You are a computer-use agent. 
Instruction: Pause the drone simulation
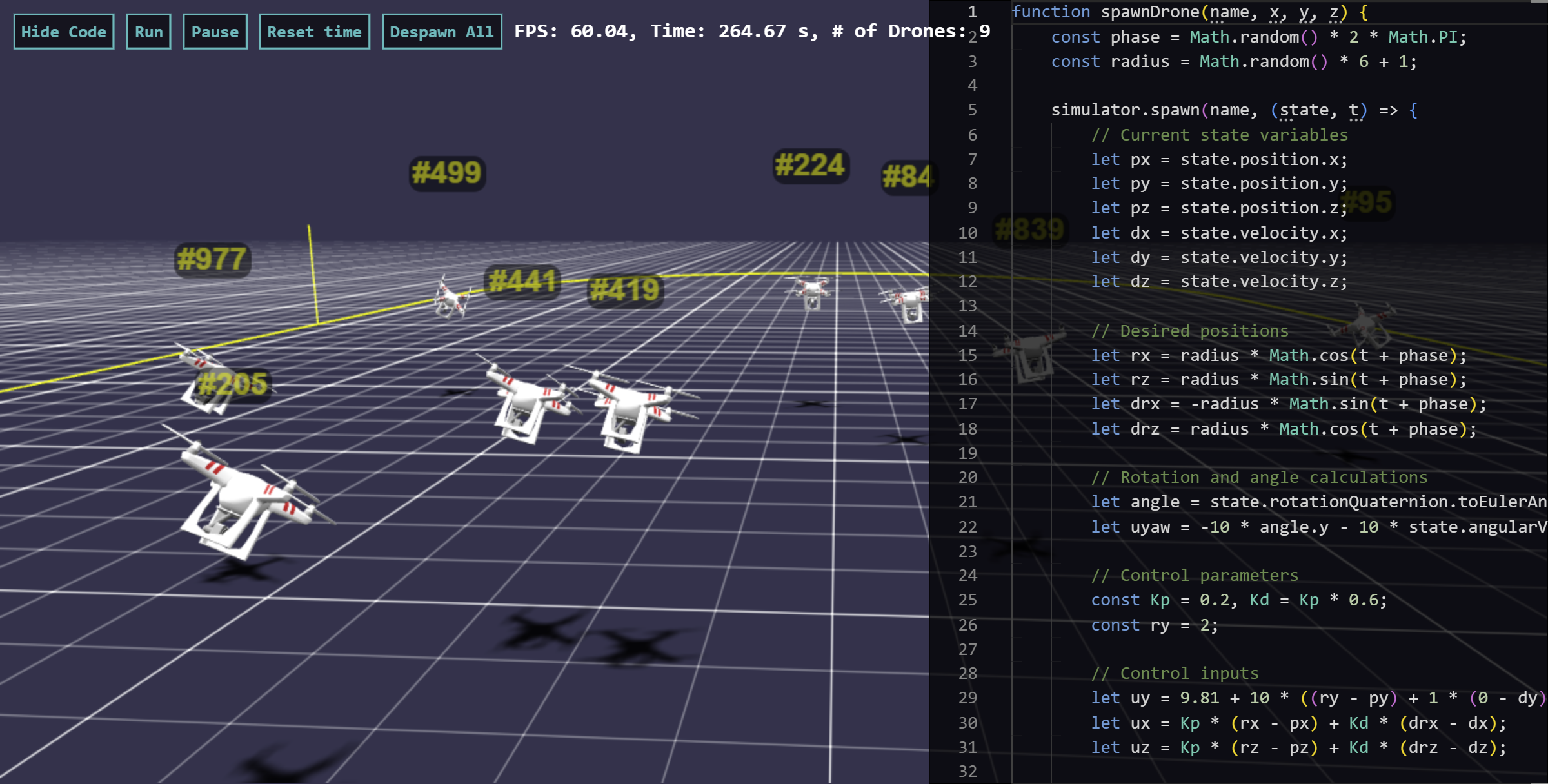pos(215,32)
